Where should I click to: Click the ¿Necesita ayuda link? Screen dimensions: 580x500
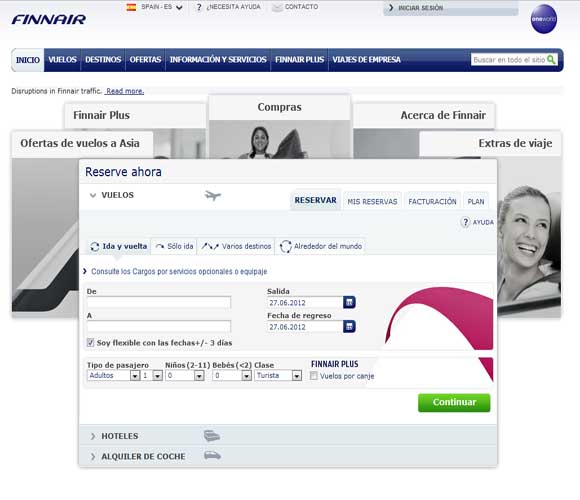point(233,7)
